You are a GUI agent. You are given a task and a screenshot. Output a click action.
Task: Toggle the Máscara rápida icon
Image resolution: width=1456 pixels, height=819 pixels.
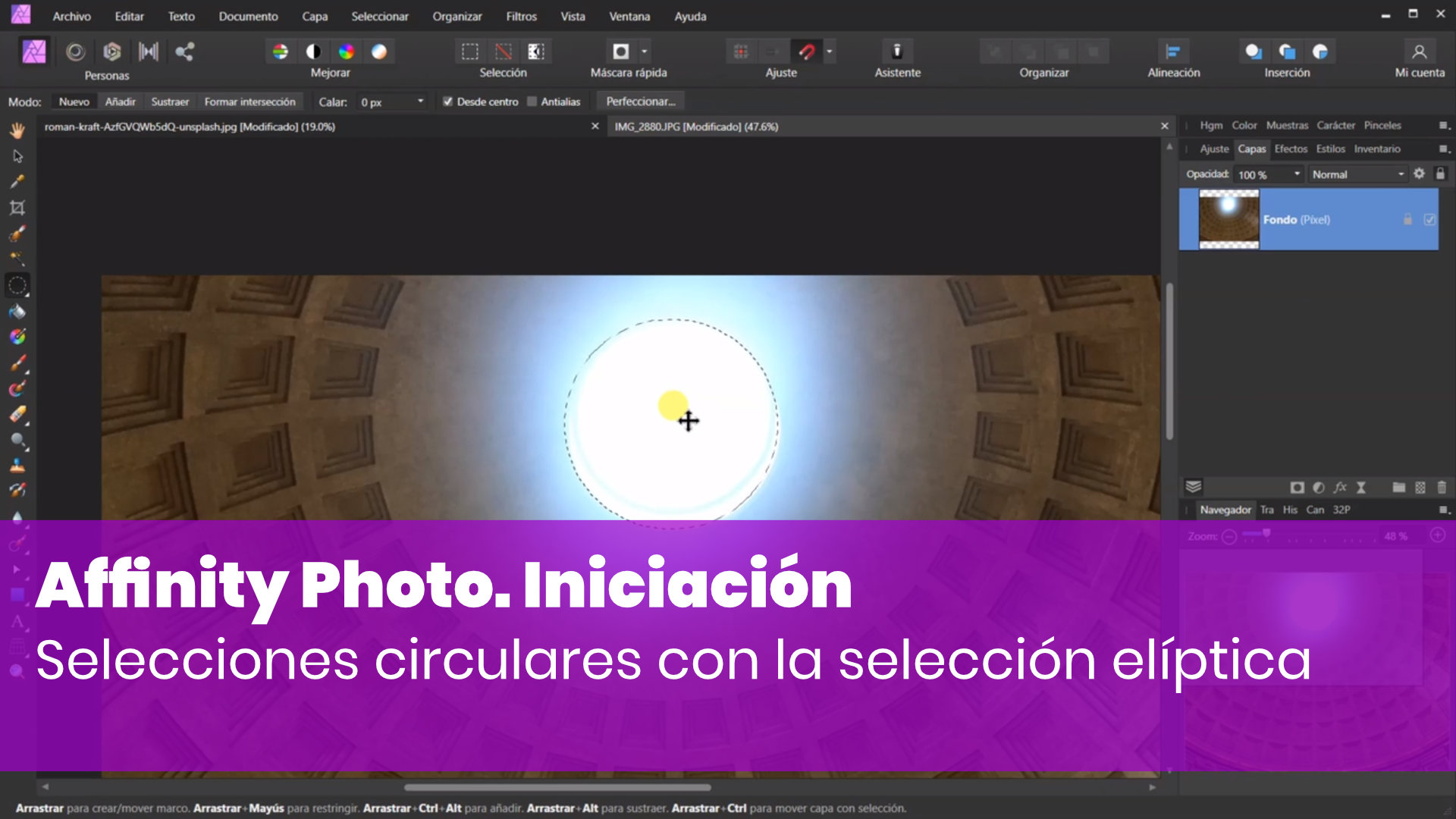621,52
